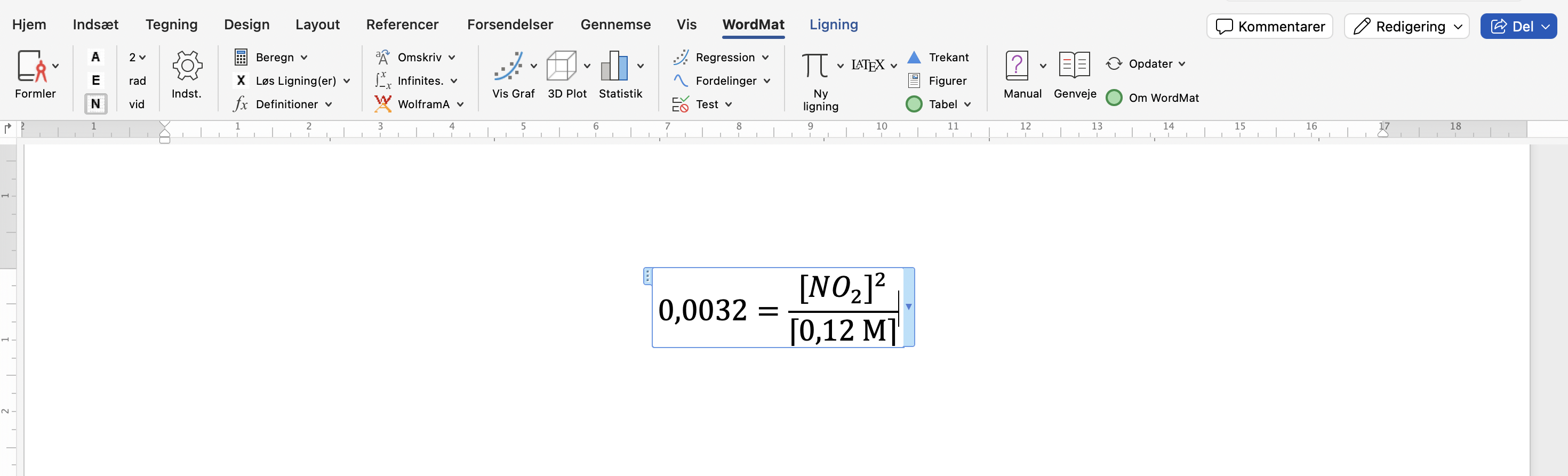Screen dimensions: 1568x476
Task: Expand the Beregn dropdown
Action: [x=304, y=57]
